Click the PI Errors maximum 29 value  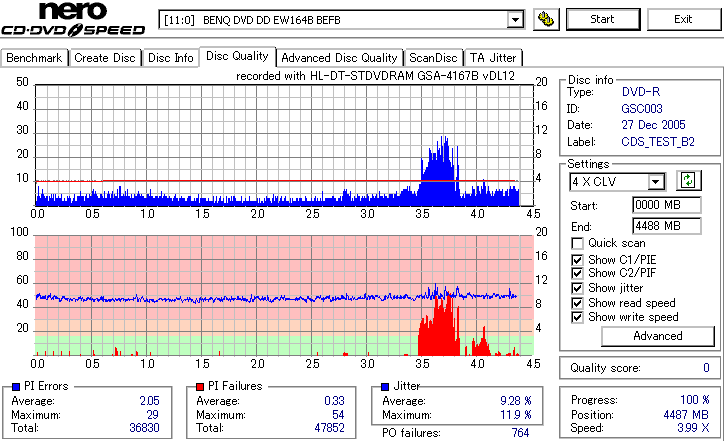point(153,415)
